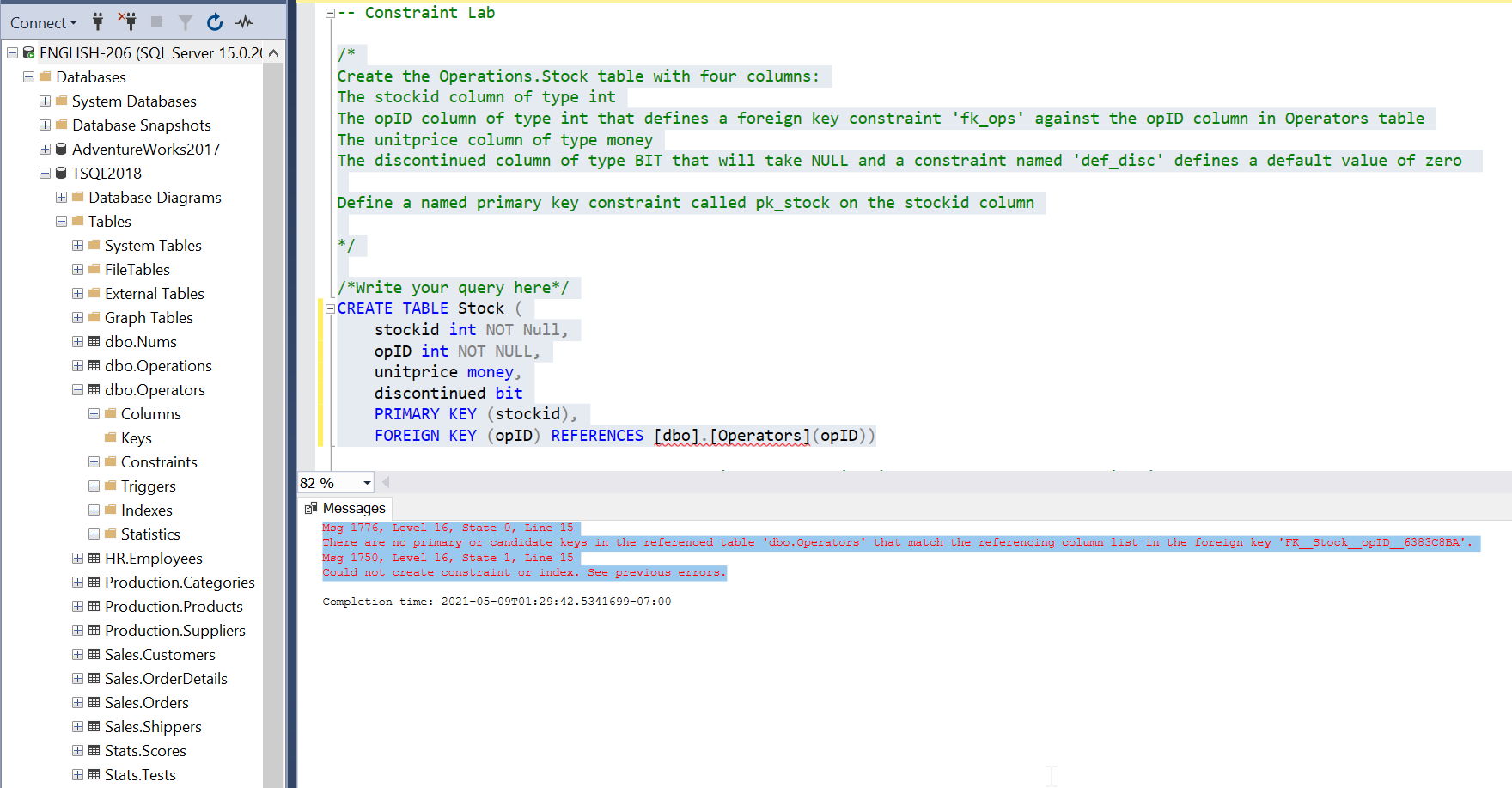Expand the Database Snapshots folder
This screenshot has width=1512, height=788.
45,125
